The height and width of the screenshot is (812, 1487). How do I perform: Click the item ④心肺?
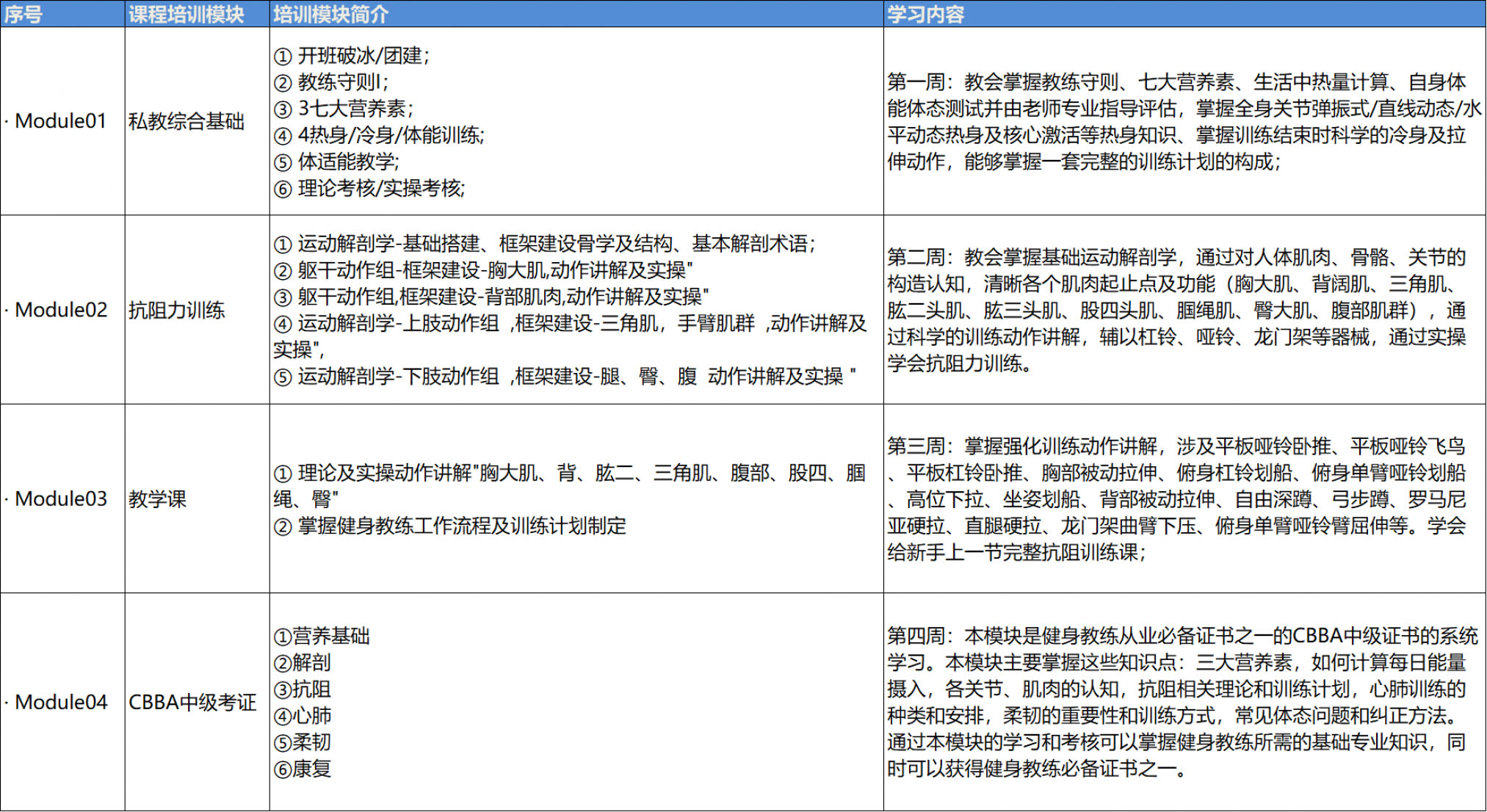point(302,715)
